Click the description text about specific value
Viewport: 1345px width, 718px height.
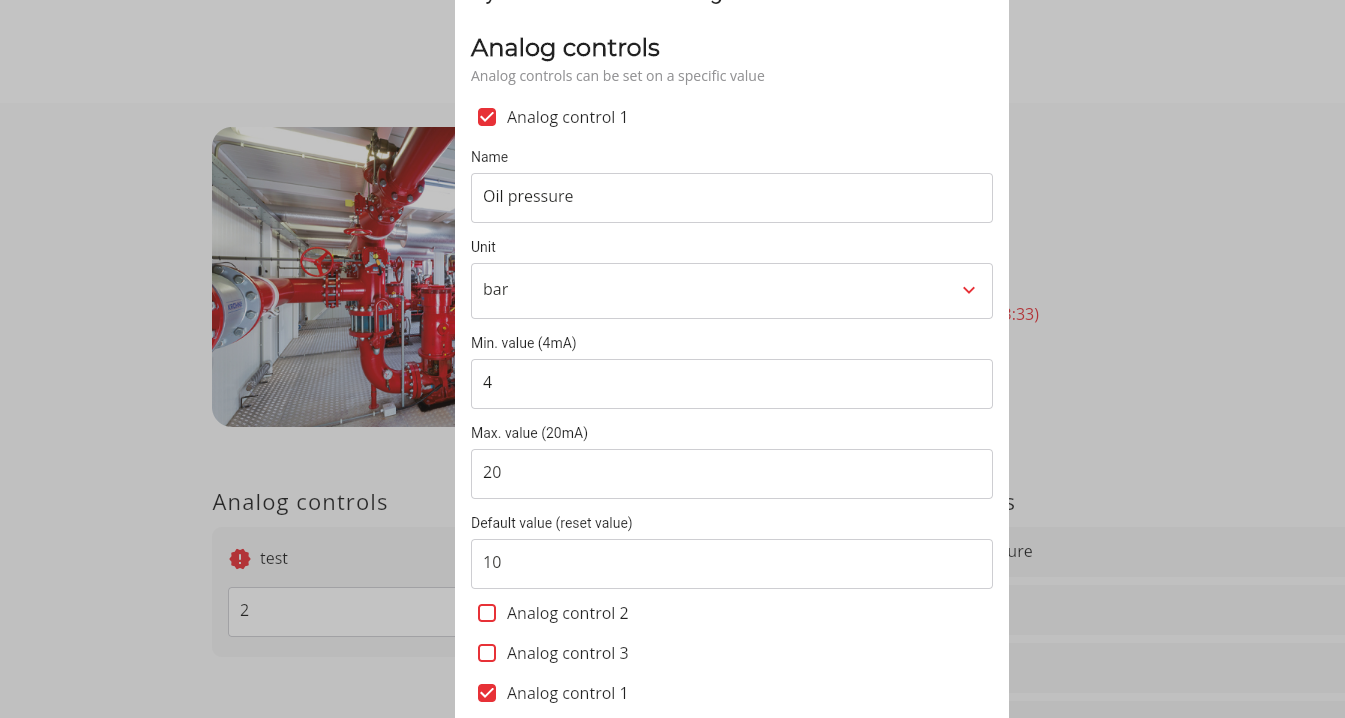(x=618, y=76)
